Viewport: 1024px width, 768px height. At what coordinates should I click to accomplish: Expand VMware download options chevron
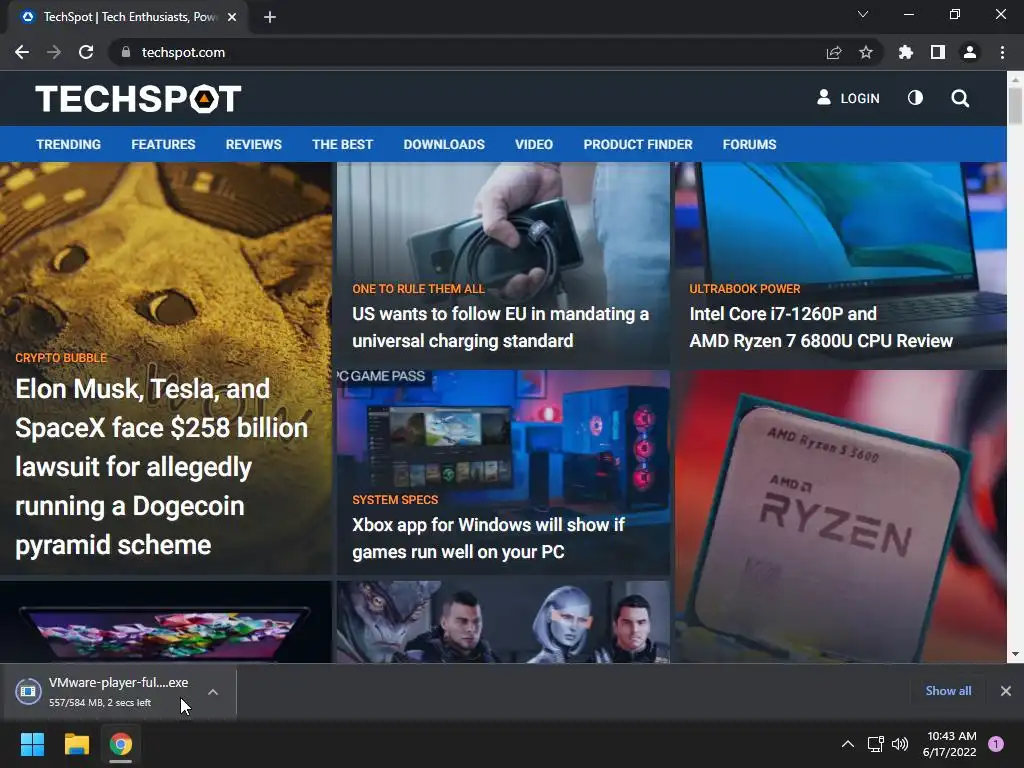click(x=213, y=692)
